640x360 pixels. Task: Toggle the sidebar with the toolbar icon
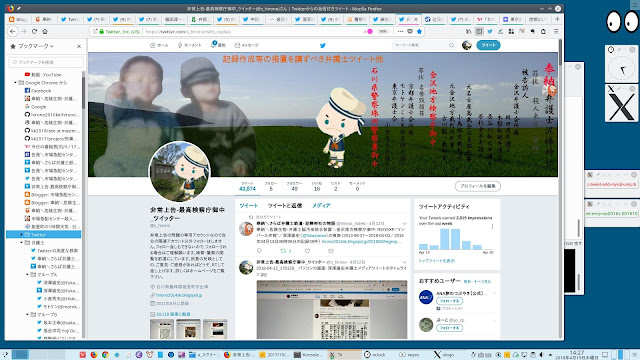[479, 31]
